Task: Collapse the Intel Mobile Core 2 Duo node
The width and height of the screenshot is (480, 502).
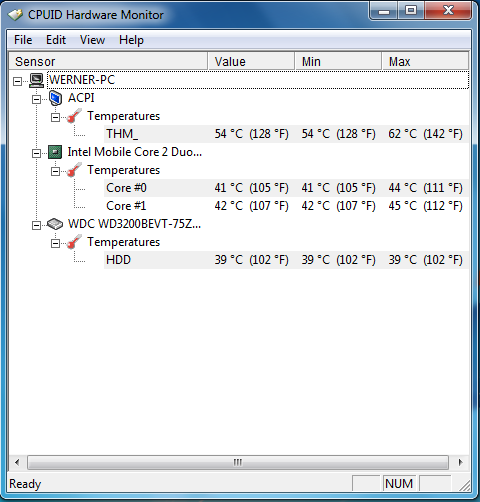Action: [36, 153]
